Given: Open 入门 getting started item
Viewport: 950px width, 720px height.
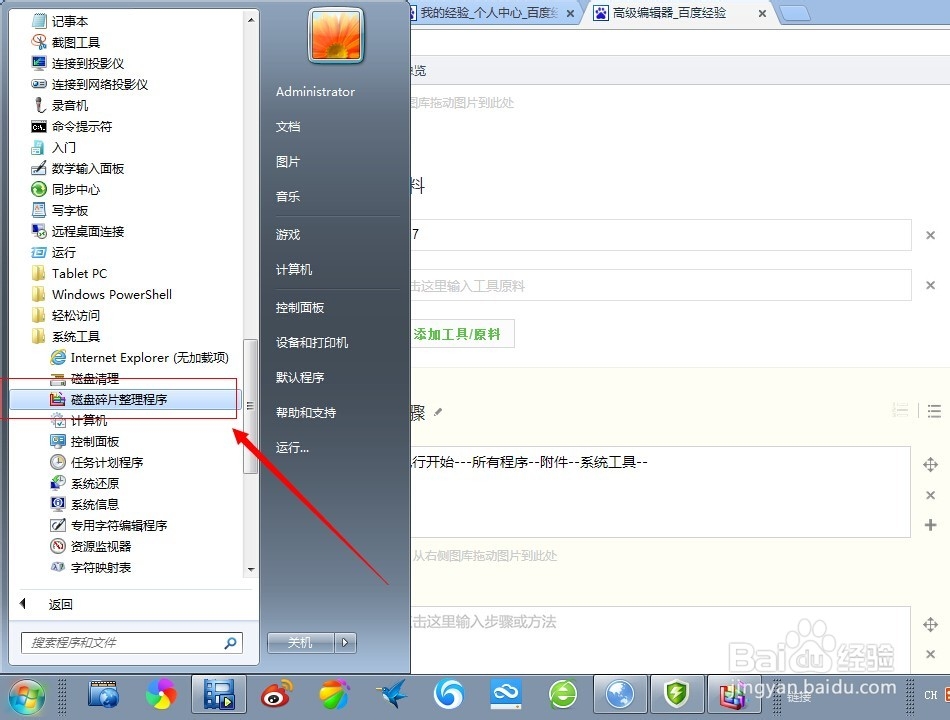Looking at the screenshot, I should click(53, 147).
